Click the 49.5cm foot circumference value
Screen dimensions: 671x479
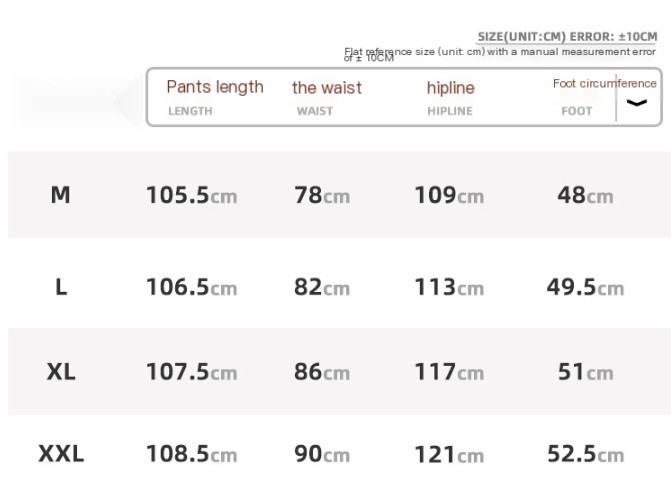(x=585, y=288)
